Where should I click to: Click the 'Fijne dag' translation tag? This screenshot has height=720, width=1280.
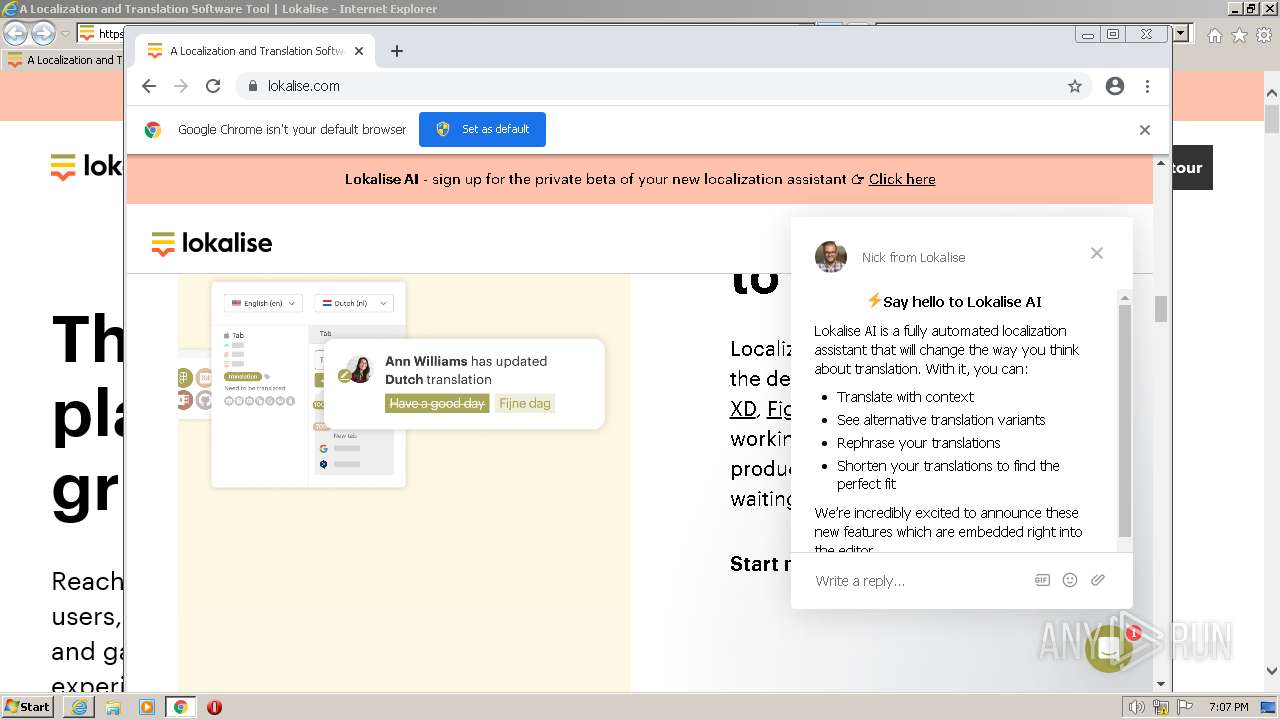pos(525,403)
